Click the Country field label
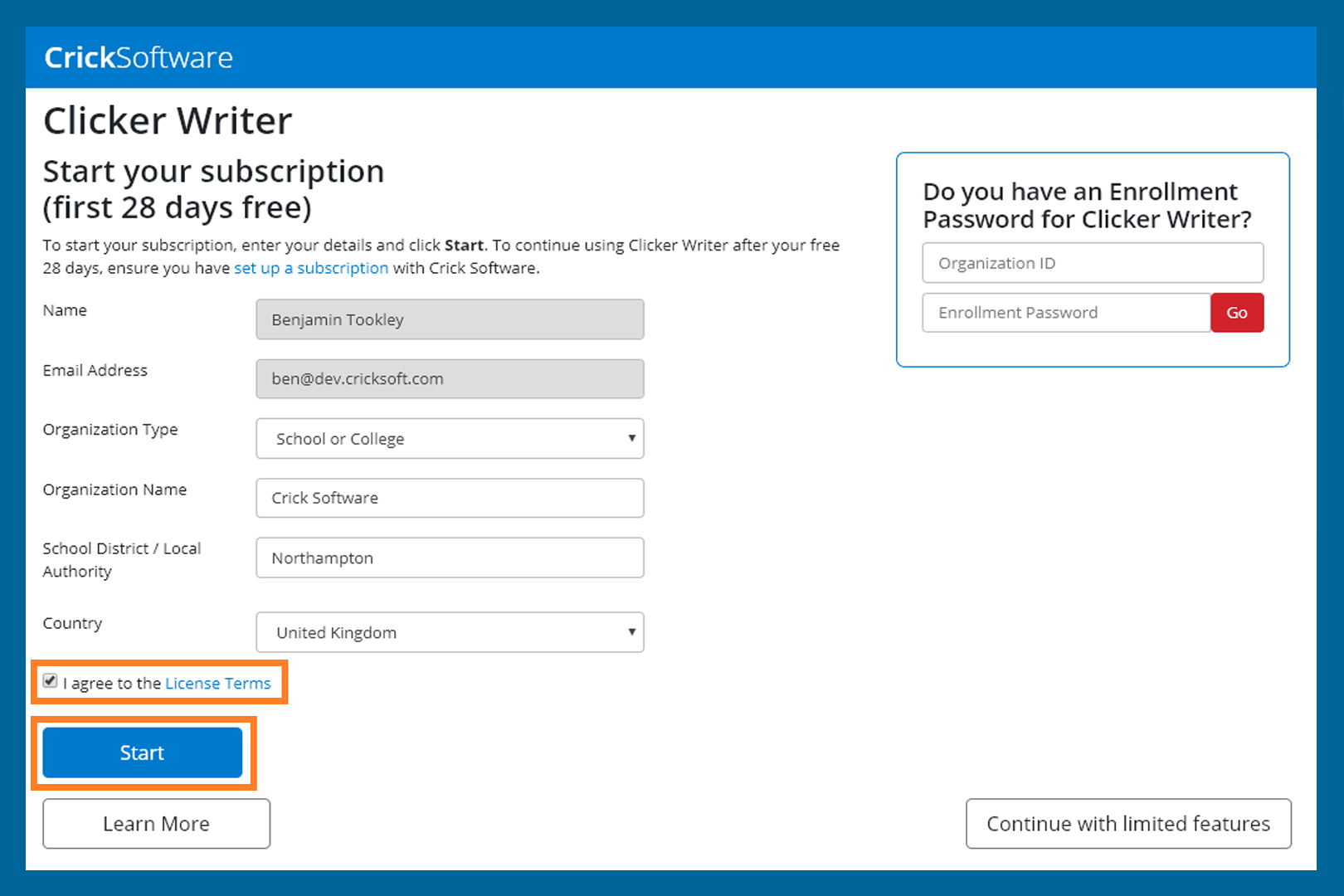 pyautogui.click(x=72, y=623)
